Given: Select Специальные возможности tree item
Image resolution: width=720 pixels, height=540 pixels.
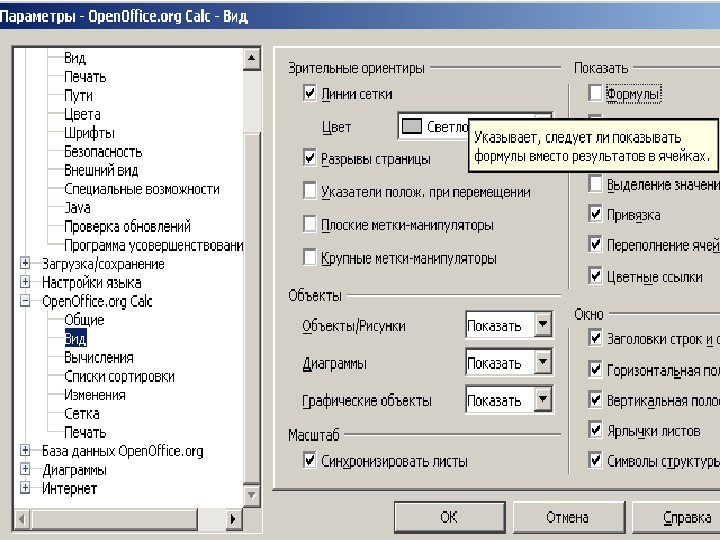Looking at the screenshot, I should coord(141,189).
